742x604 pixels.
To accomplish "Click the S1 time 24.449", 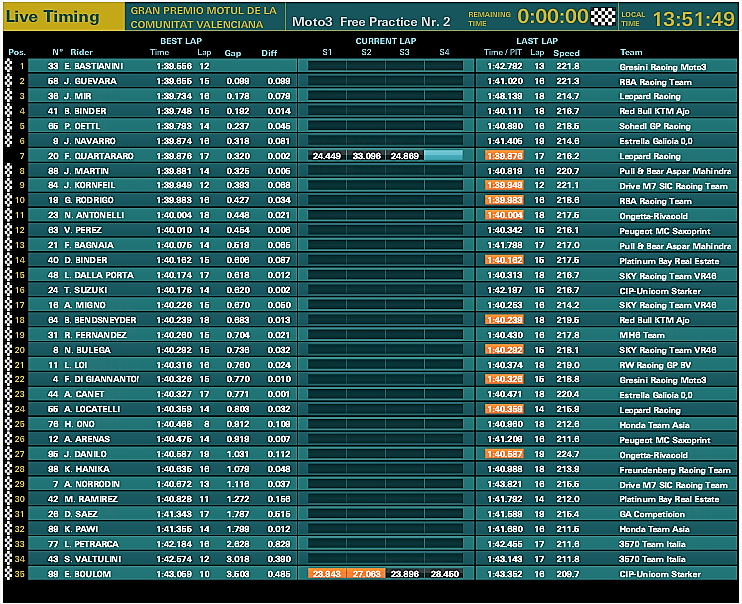I will point(327,156).
